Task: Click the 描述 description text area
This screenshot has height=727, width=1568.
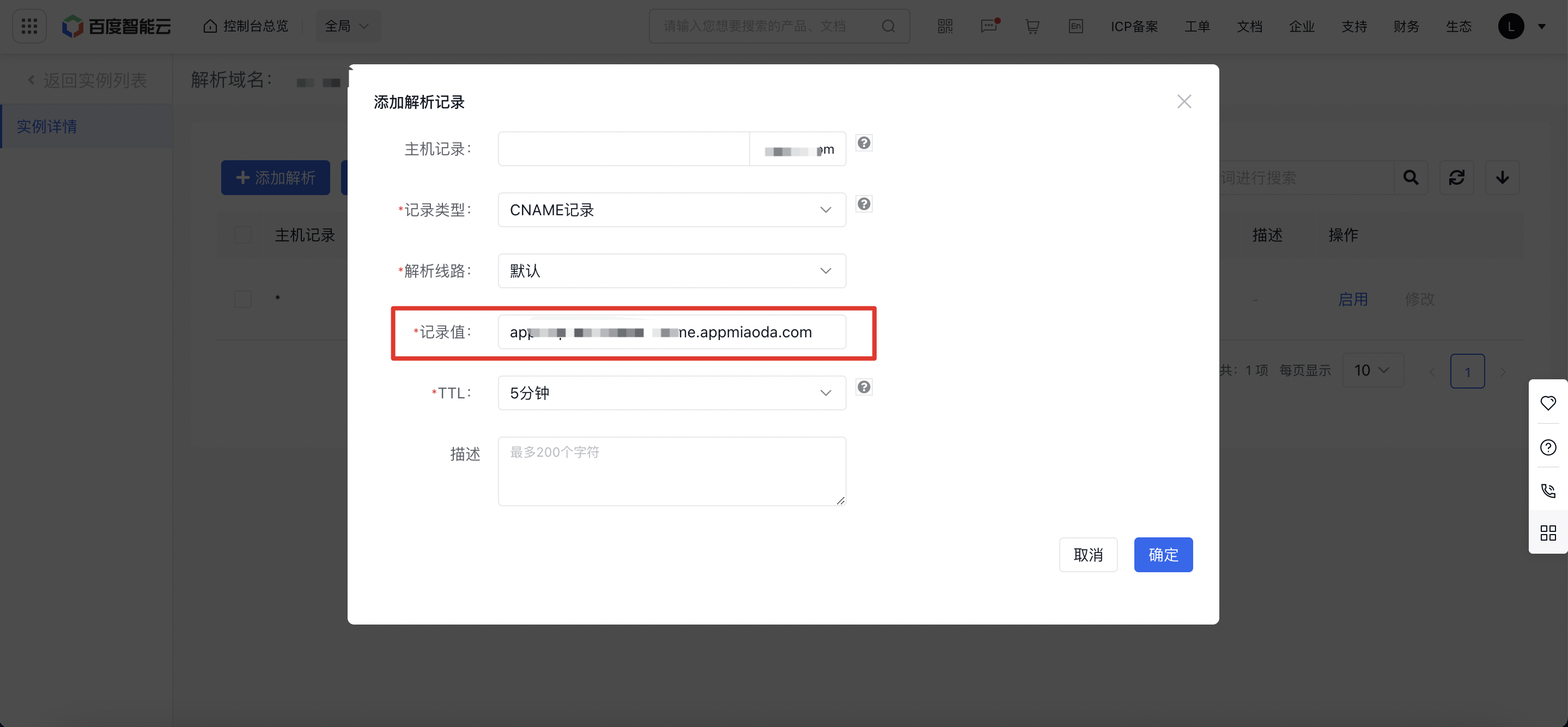Action: point(671,471)
